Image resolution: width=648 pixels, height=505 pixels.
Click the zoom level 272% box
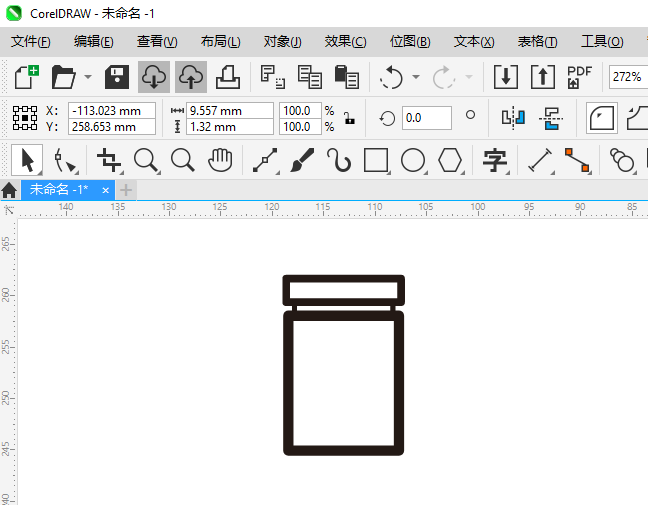coord(628,77)
